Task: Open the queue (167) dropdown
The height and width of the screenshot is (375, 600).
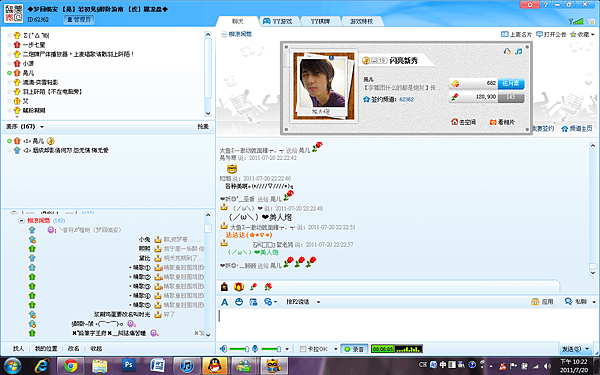Action: pyautogui.click(x=42, y=127)
